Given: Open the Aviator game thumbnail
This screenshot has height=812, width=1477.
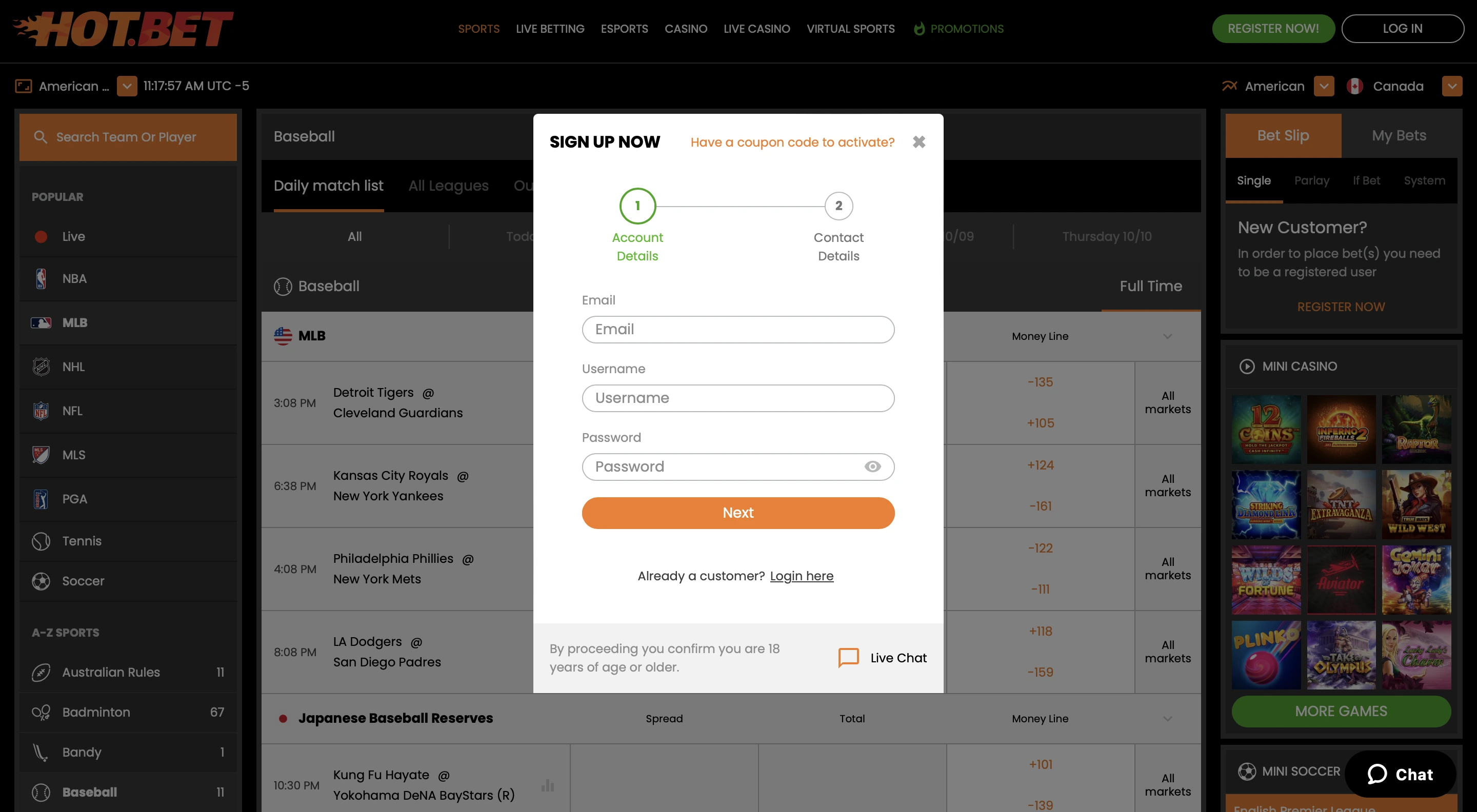Looking at the screenshot, I should pos(1341,580).
